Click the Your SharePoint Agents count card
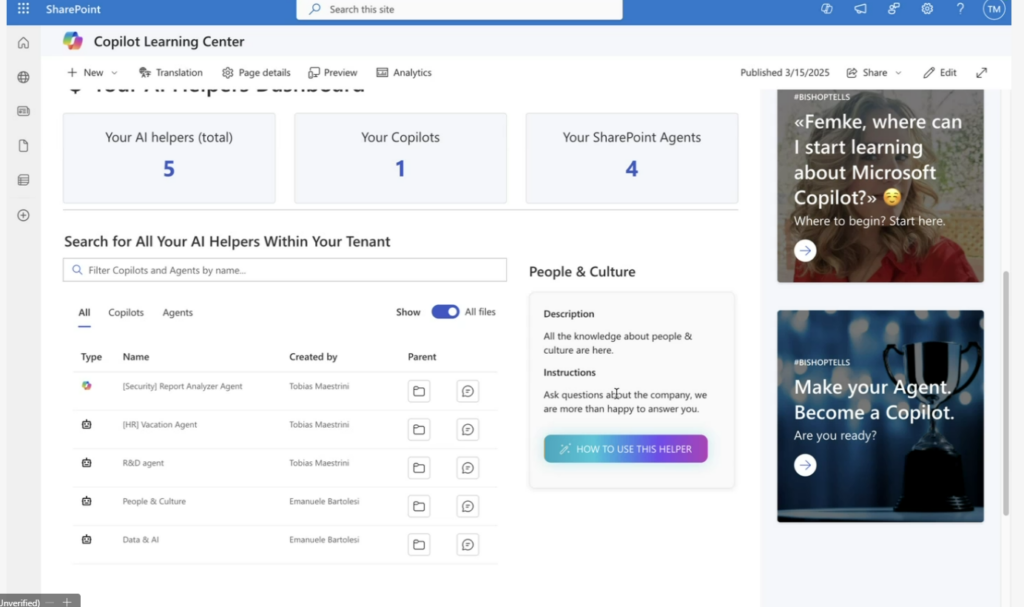The image size is (1024, 607). pyautogui.click(x=632, y=158)
